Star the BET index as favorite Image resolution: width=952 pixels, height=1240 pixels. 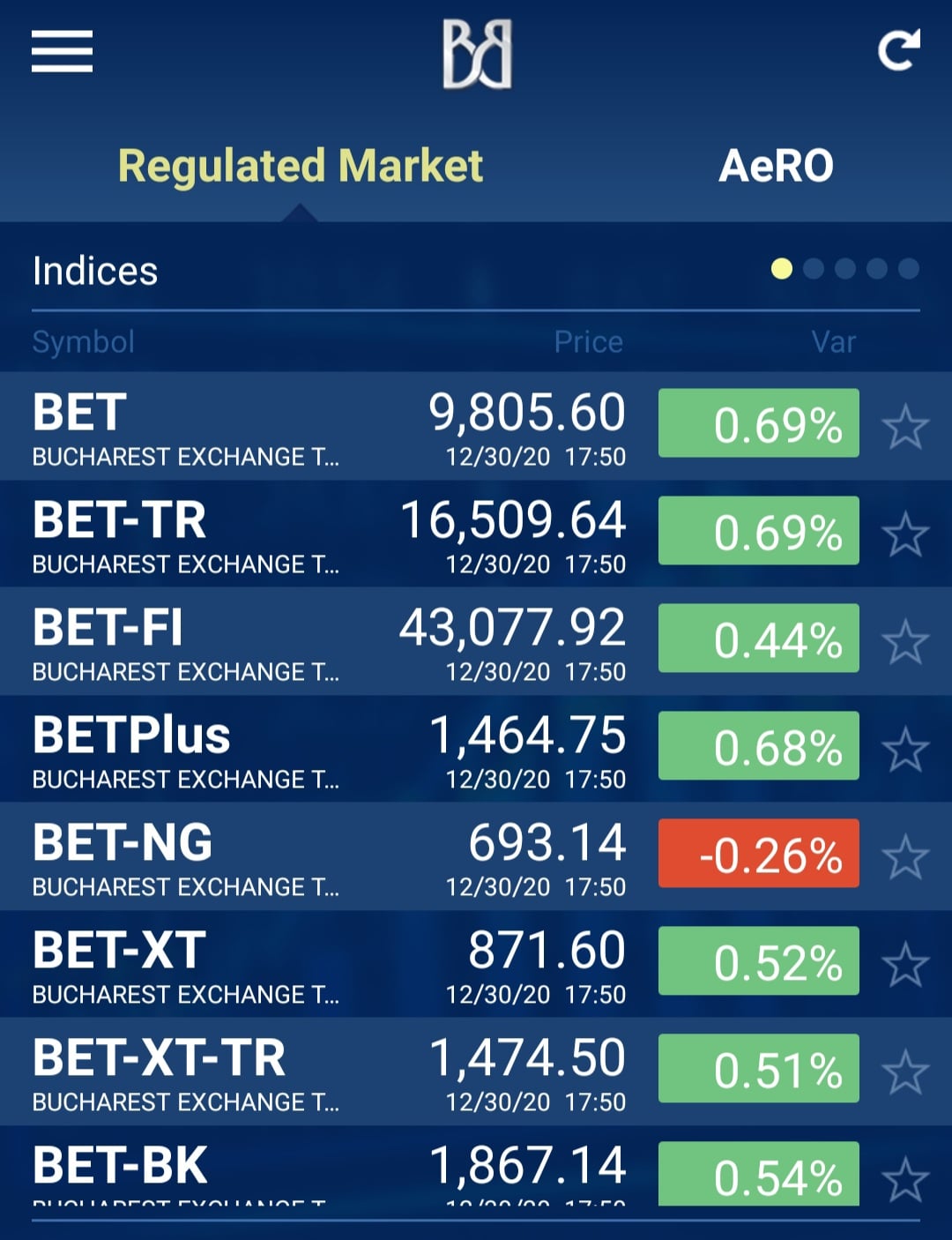click(905, 427)
